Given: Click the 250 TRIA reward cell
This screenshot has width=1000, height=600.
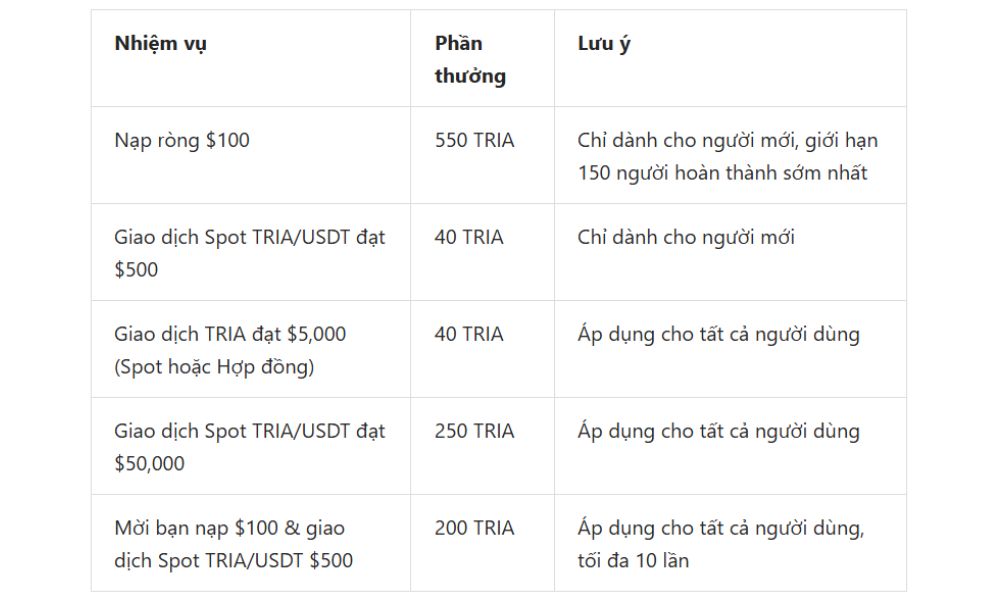Looking at the screenshot, I should coord(474,431).
